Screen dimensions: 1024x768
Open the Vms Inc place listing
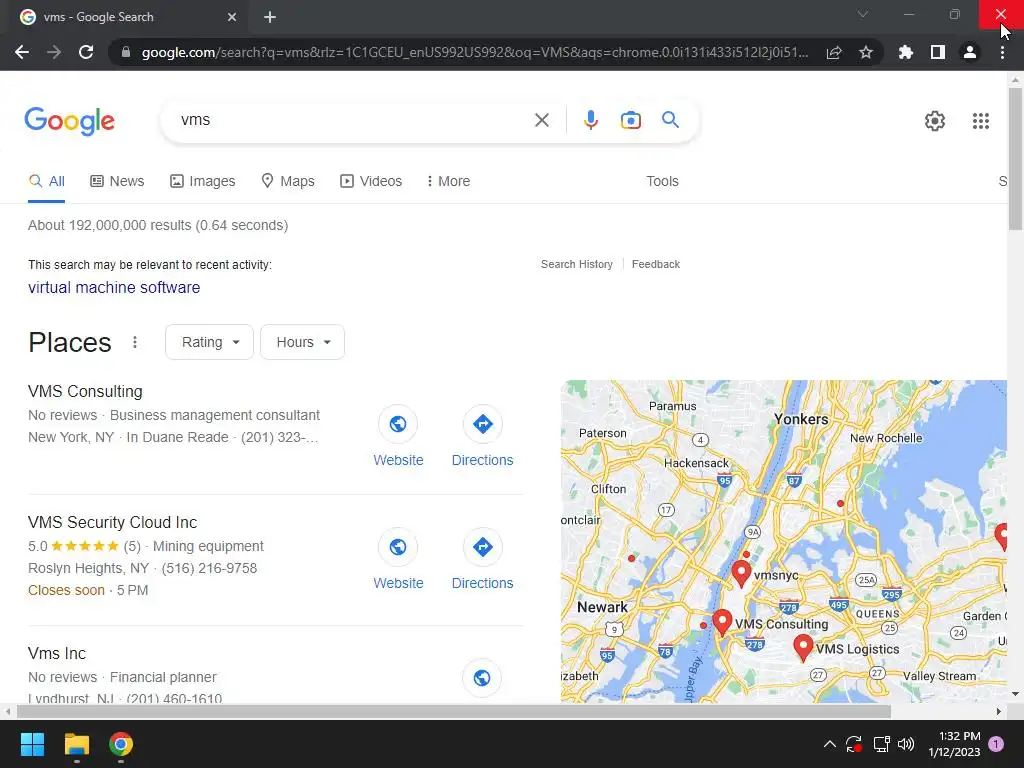click(57, 653)
